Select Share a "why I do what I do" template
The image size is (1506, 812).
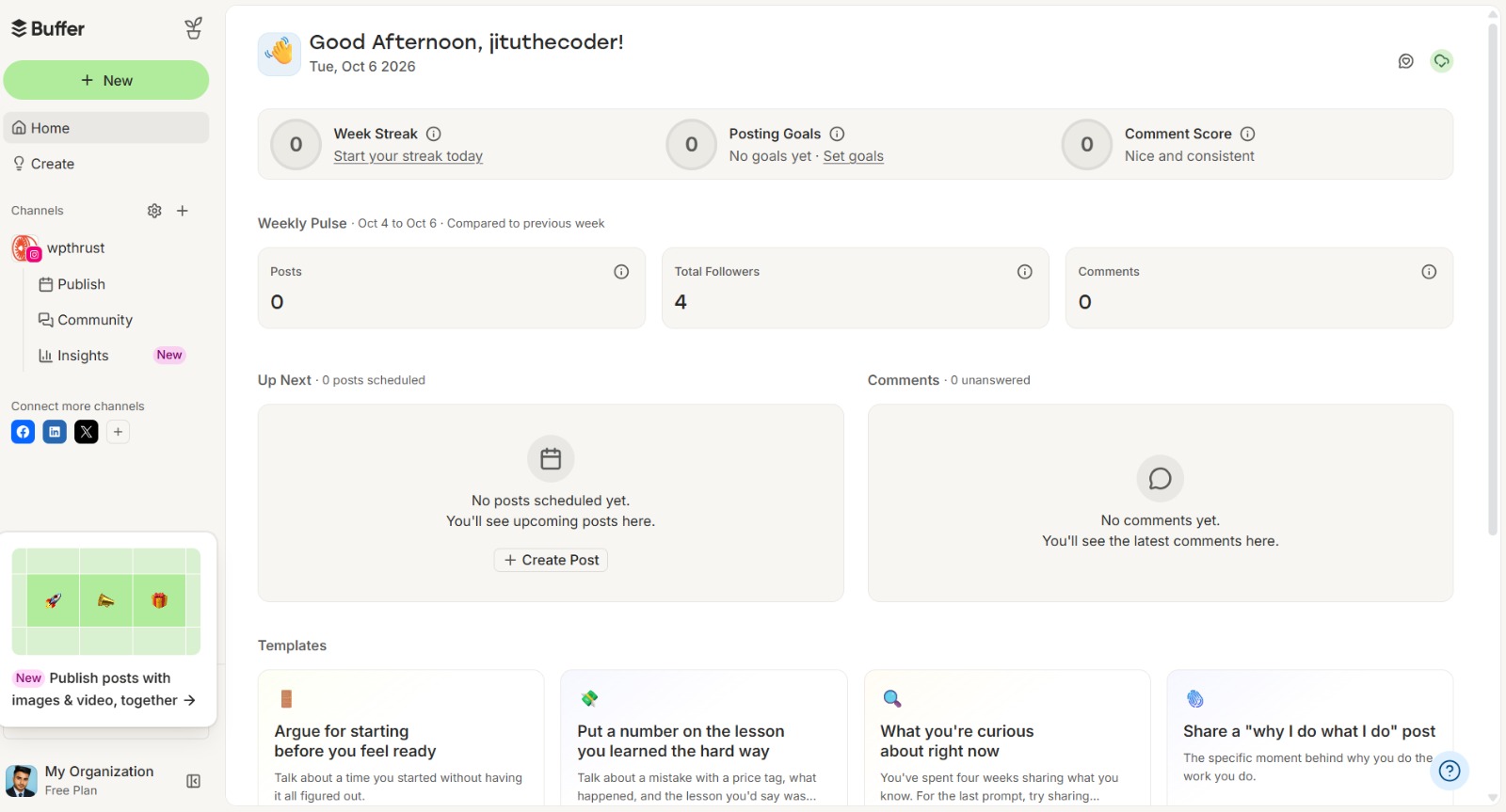pos(1310,738)
